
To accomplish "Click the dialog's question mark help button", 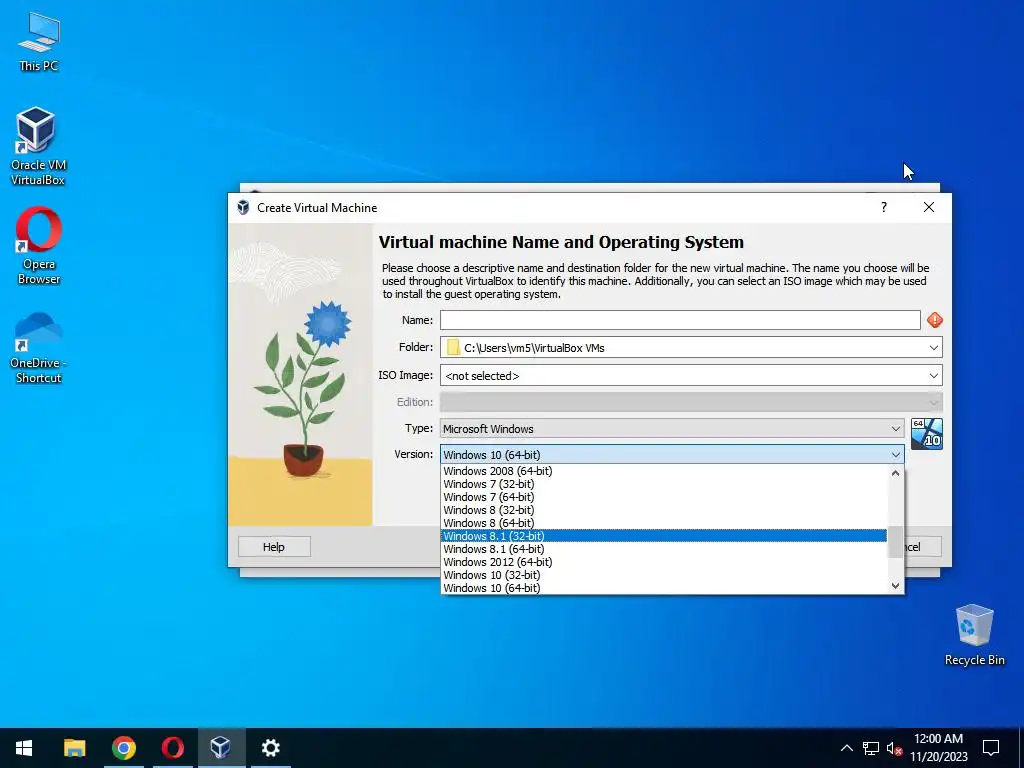I will (x=884, y=207).
